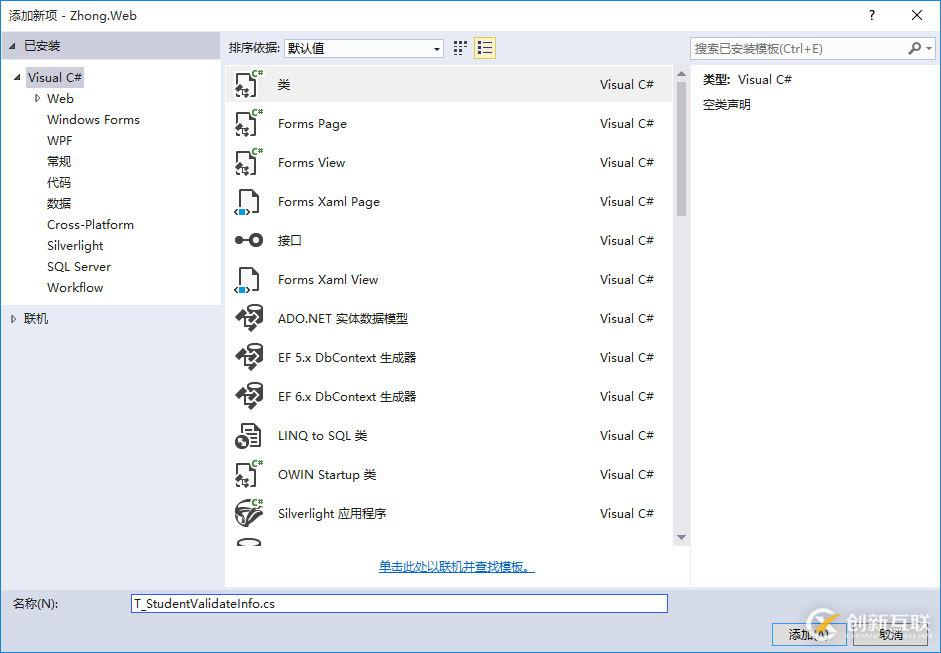
Task: Open the online templates search link
Action: (456, 566)
